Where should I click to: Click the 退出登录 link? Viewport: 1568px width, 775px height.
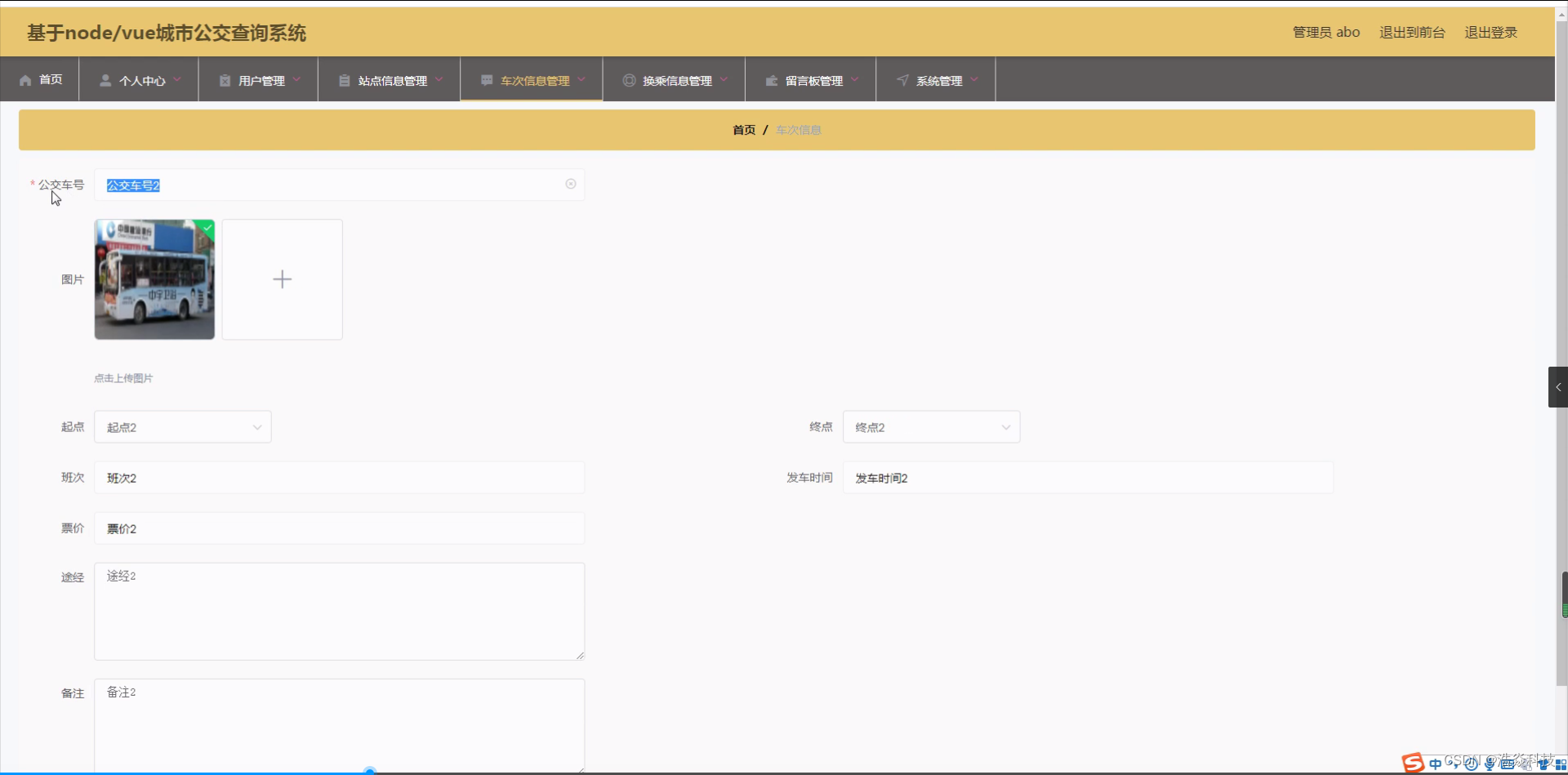click(x=1490, y=32)
